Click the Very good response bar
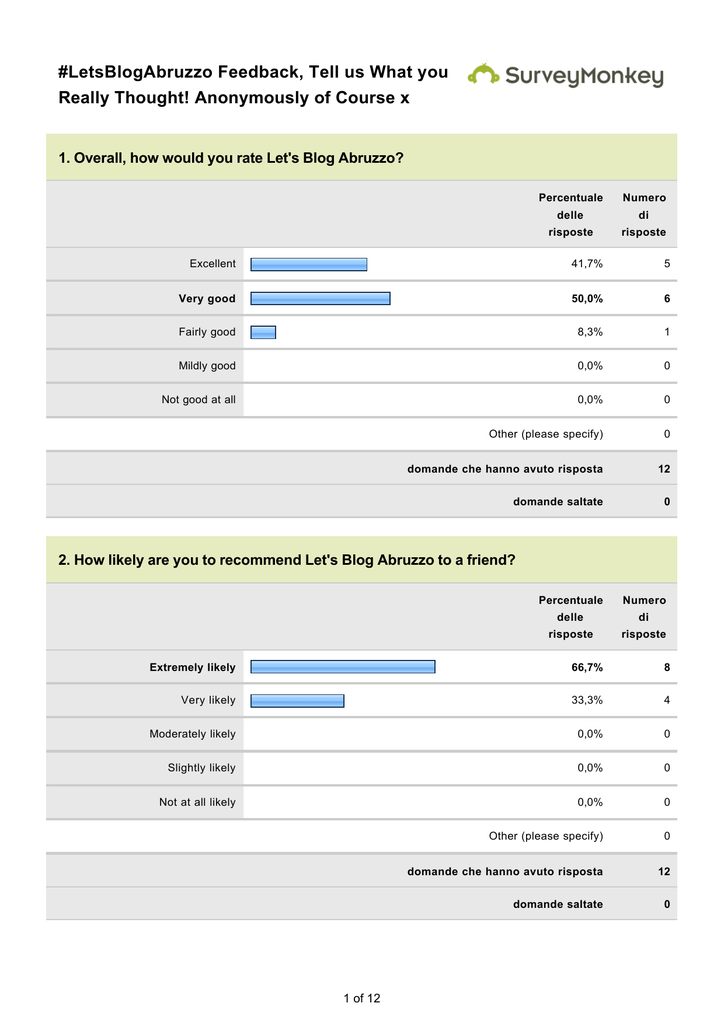This screenshot has width=724, height=1024. [x=321, y=298]
